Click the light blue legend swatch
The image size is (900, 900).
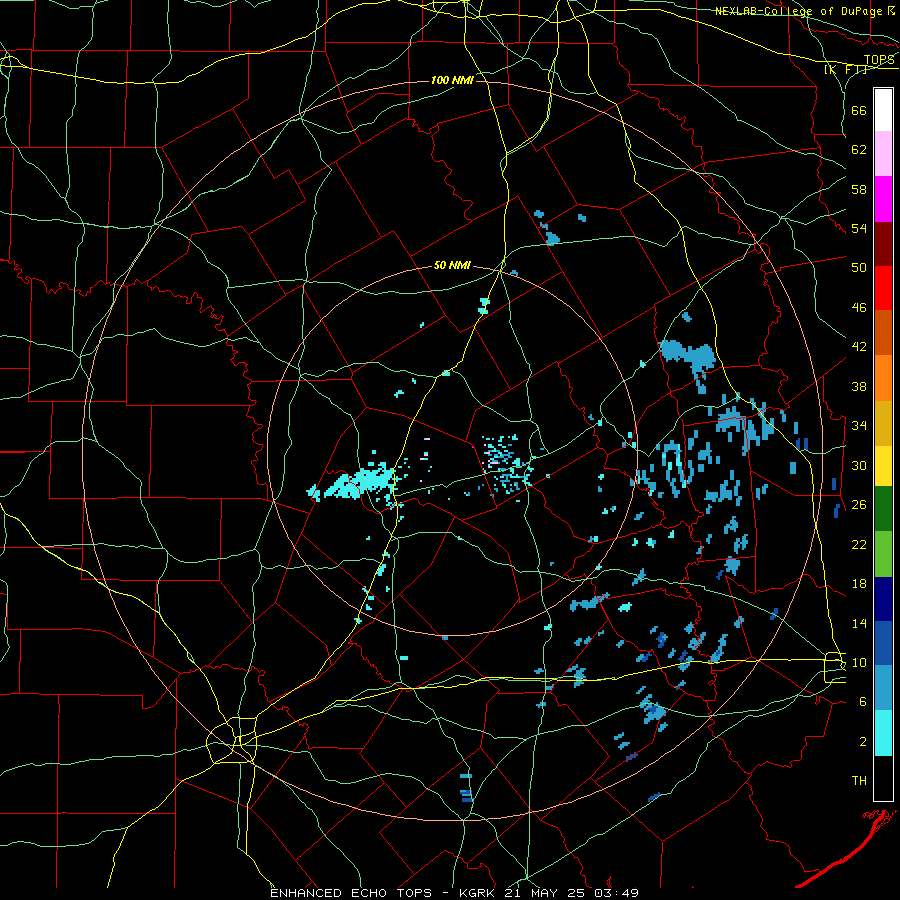click(x=883, y=688)
